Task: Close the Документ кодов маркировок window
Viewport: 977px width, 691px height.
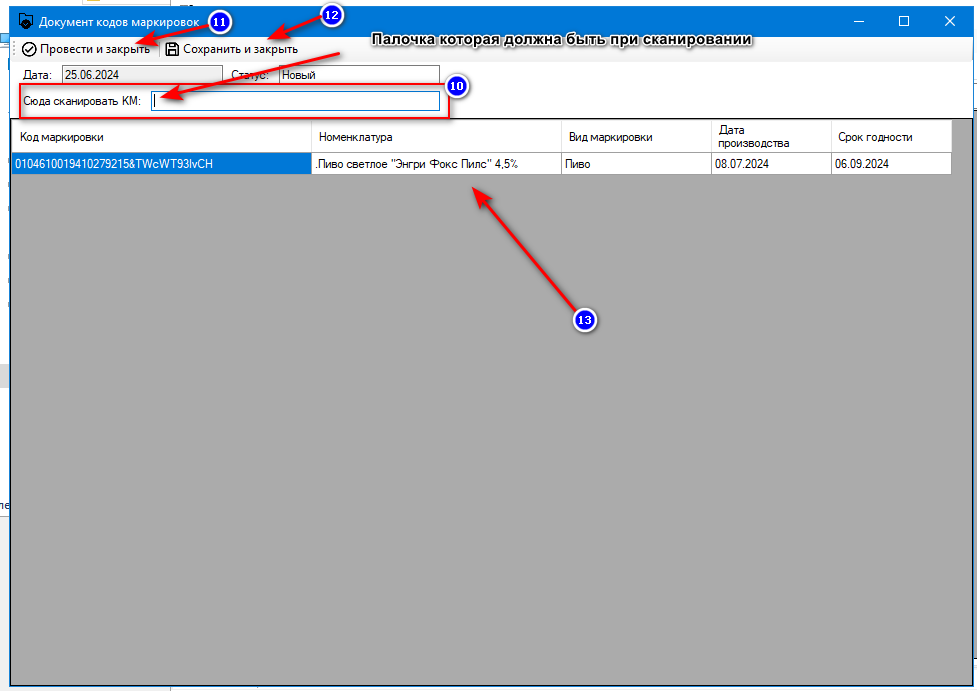Action: (x=949, y=20)
